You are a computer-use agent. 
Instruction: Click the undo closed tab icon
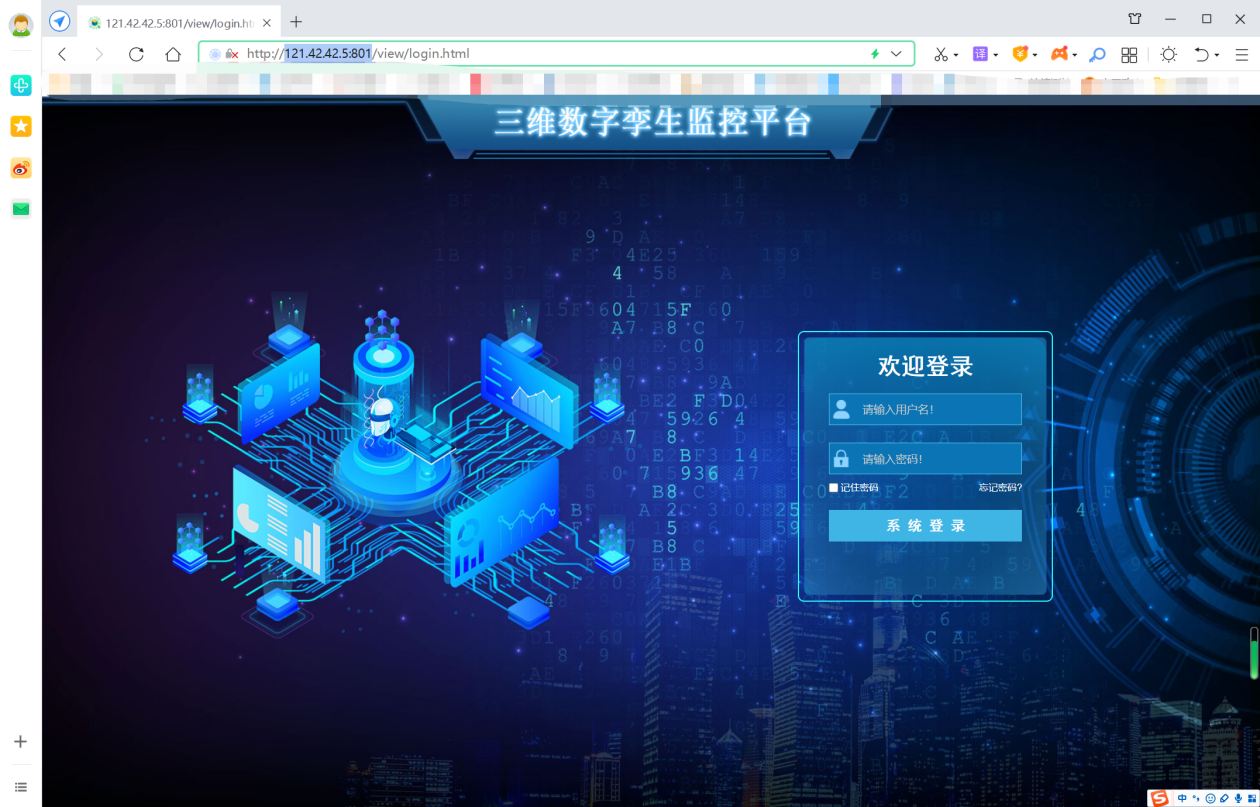[x=1202, y=54]
